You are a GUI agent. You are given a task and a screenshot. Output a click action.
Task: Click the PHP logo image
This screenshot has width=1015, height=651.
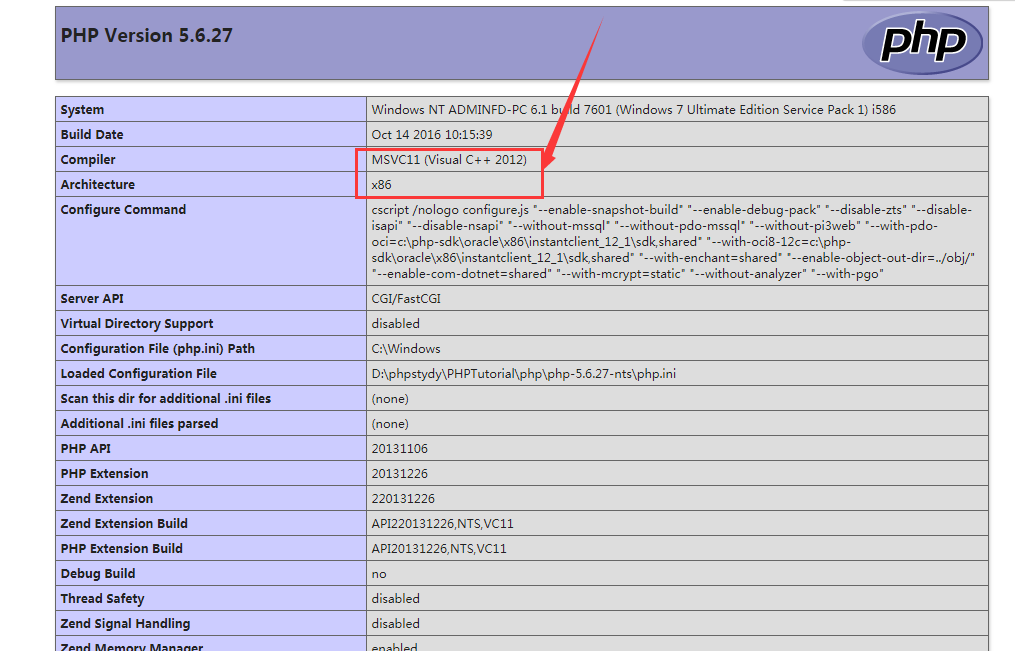pyautogui.click(x=921, y=42)
